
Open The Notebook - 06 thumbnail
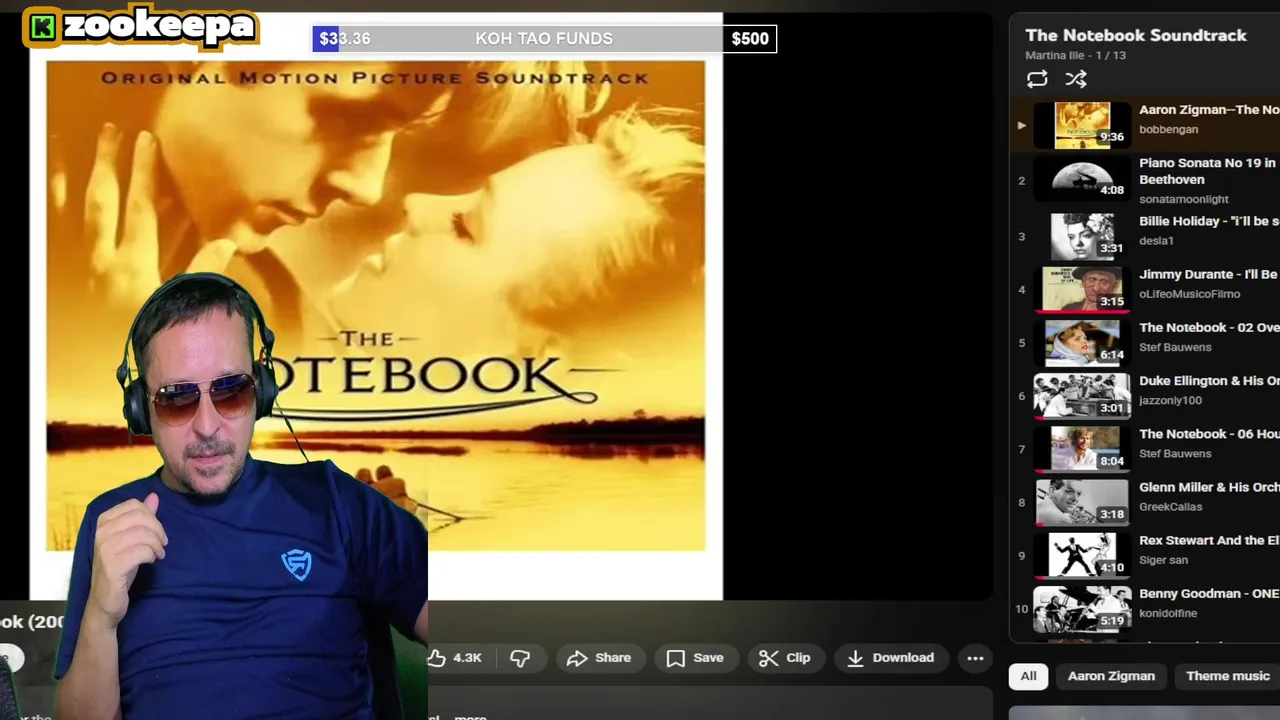[x=1082, y=449]
